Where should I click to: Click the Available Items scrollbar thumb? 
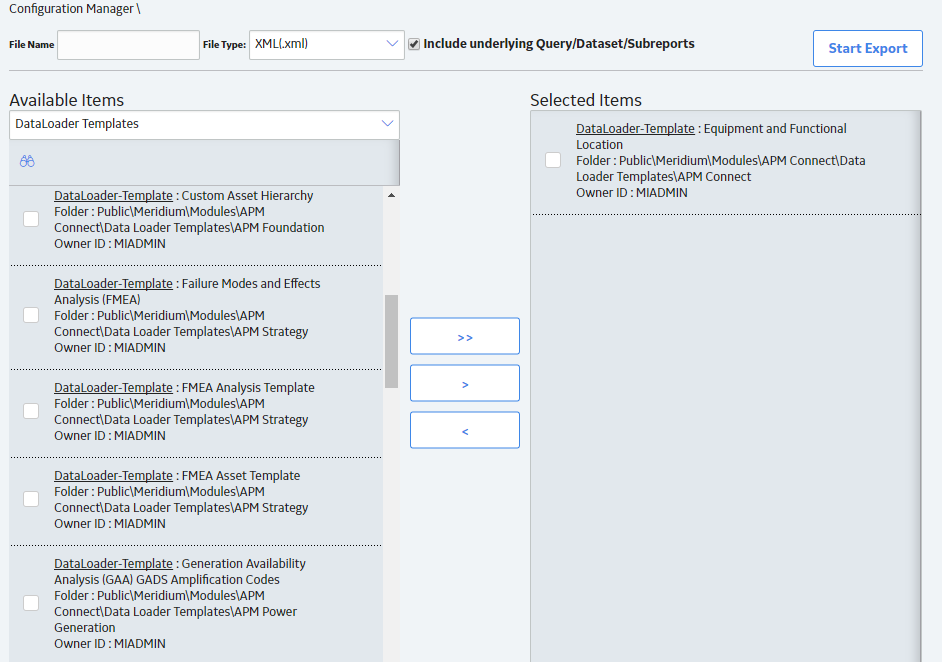click(x=391, y=341)
